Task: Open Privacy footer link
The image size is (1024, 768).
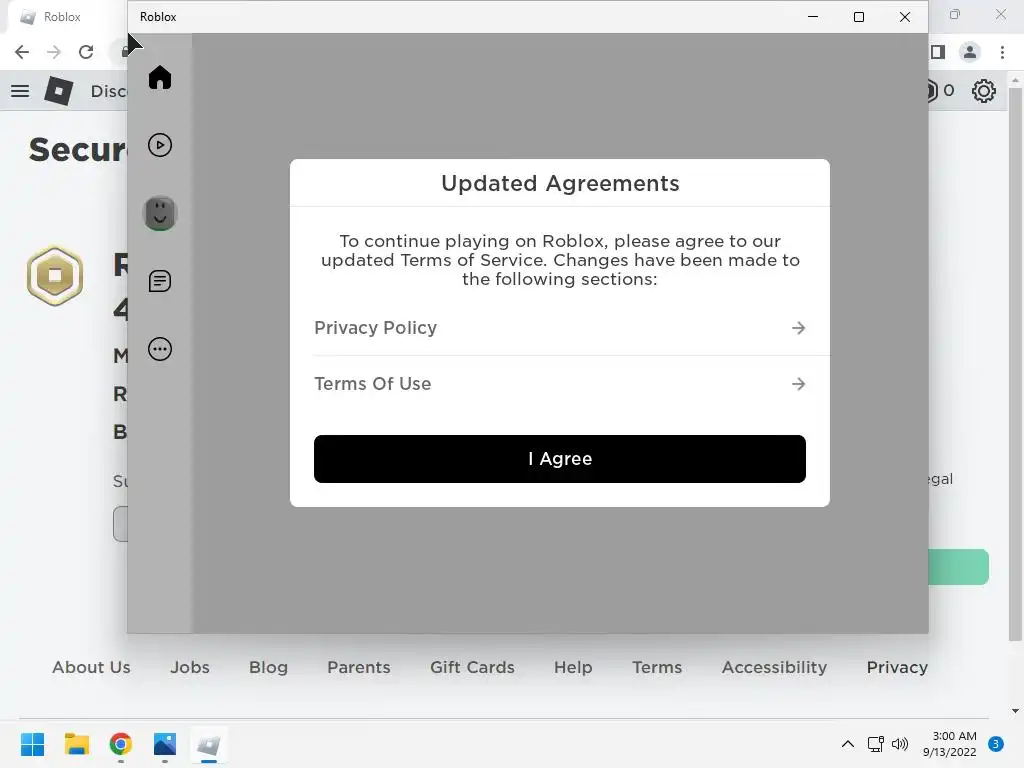Action: [x=897, y=667]
